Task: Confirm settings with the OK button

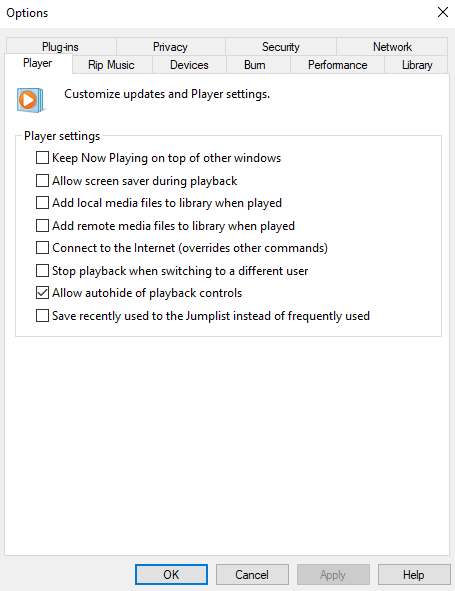Action: 171,574
